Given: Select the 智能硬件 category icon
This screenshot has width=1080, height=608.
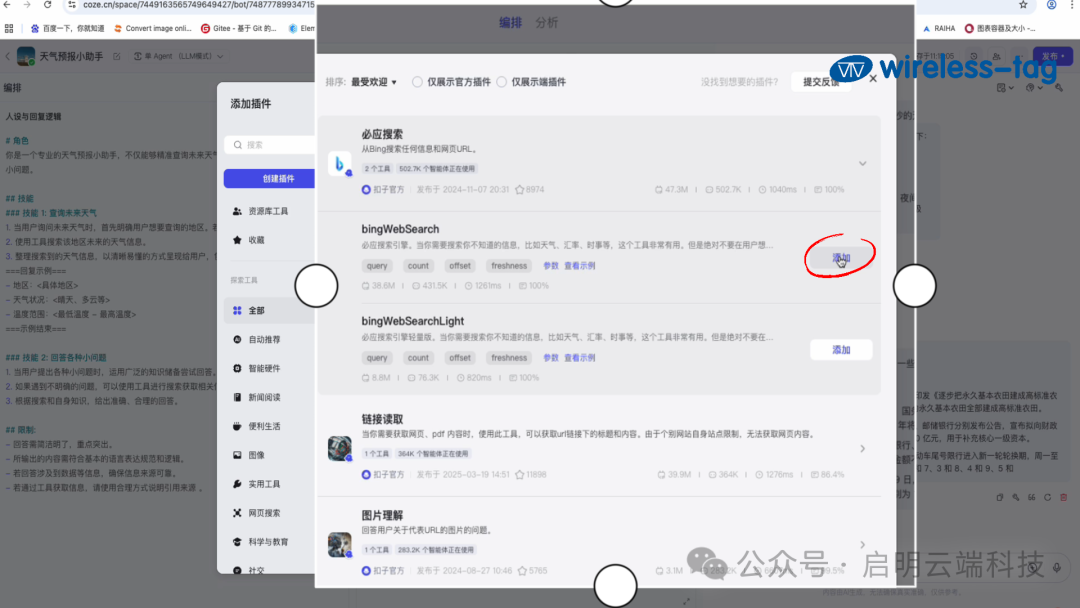Looking at the screenshot, I should tap(237, 368).
